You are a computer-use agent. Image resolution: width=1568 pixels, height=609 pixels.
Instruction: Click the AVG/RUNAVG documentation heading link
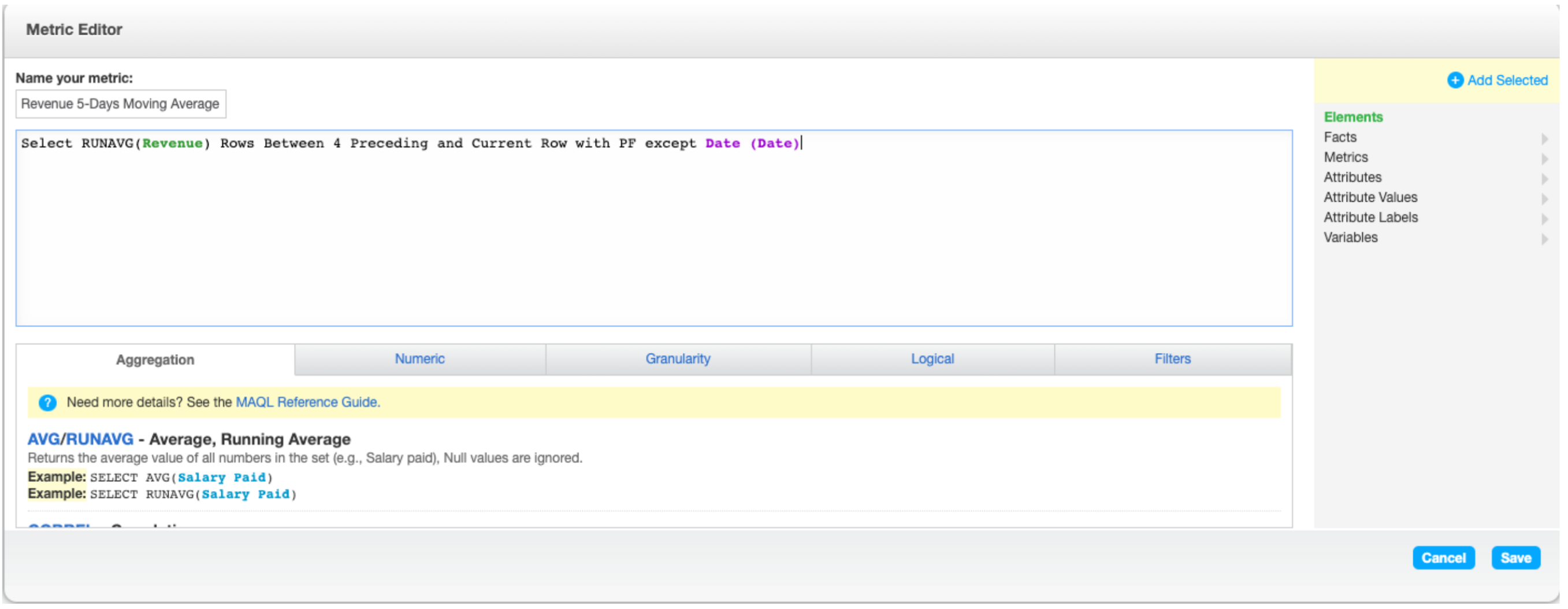[x=80, y=439]
